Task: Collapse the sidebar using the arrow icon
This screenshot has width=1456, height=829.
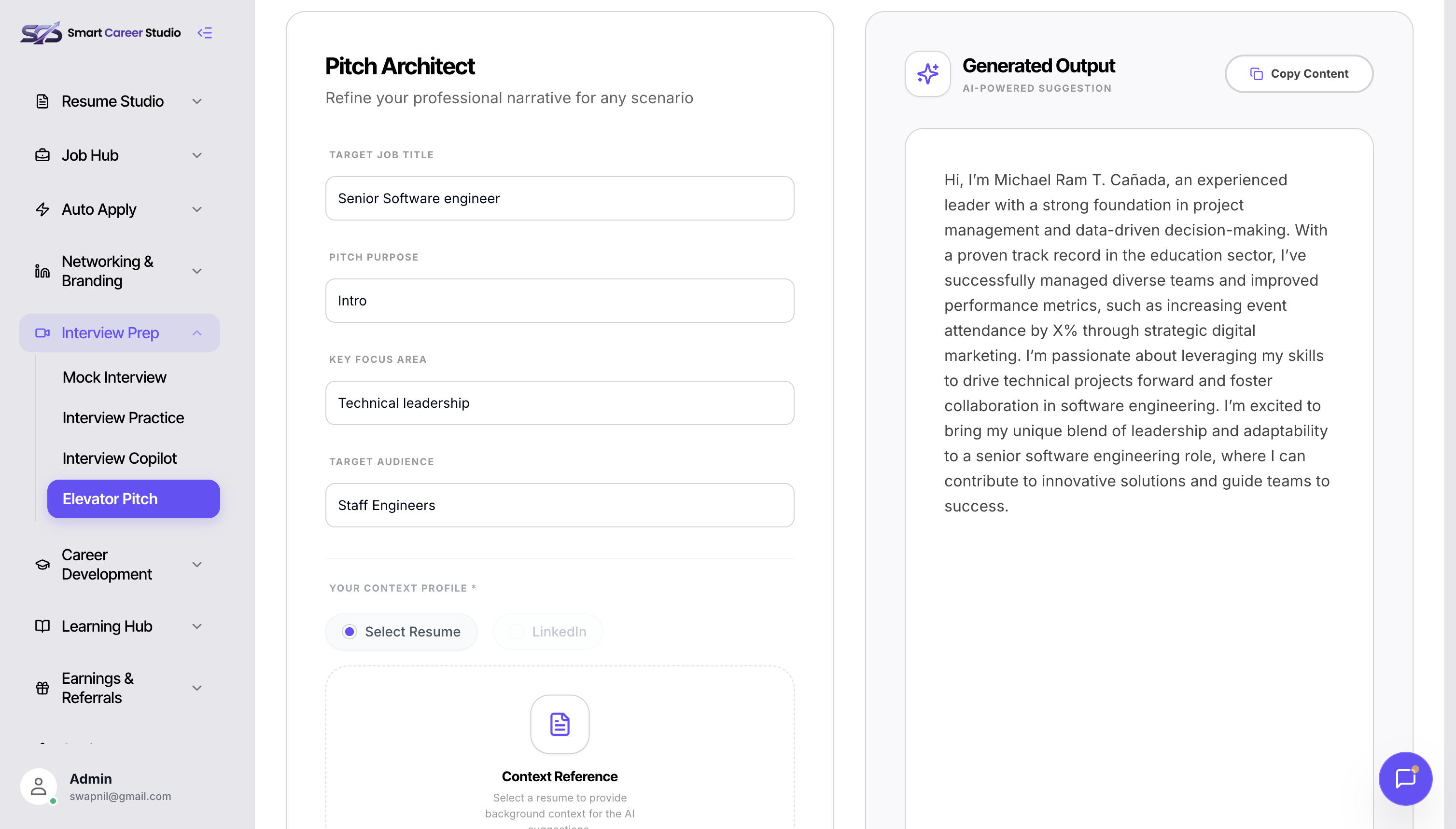Action: 205,33
